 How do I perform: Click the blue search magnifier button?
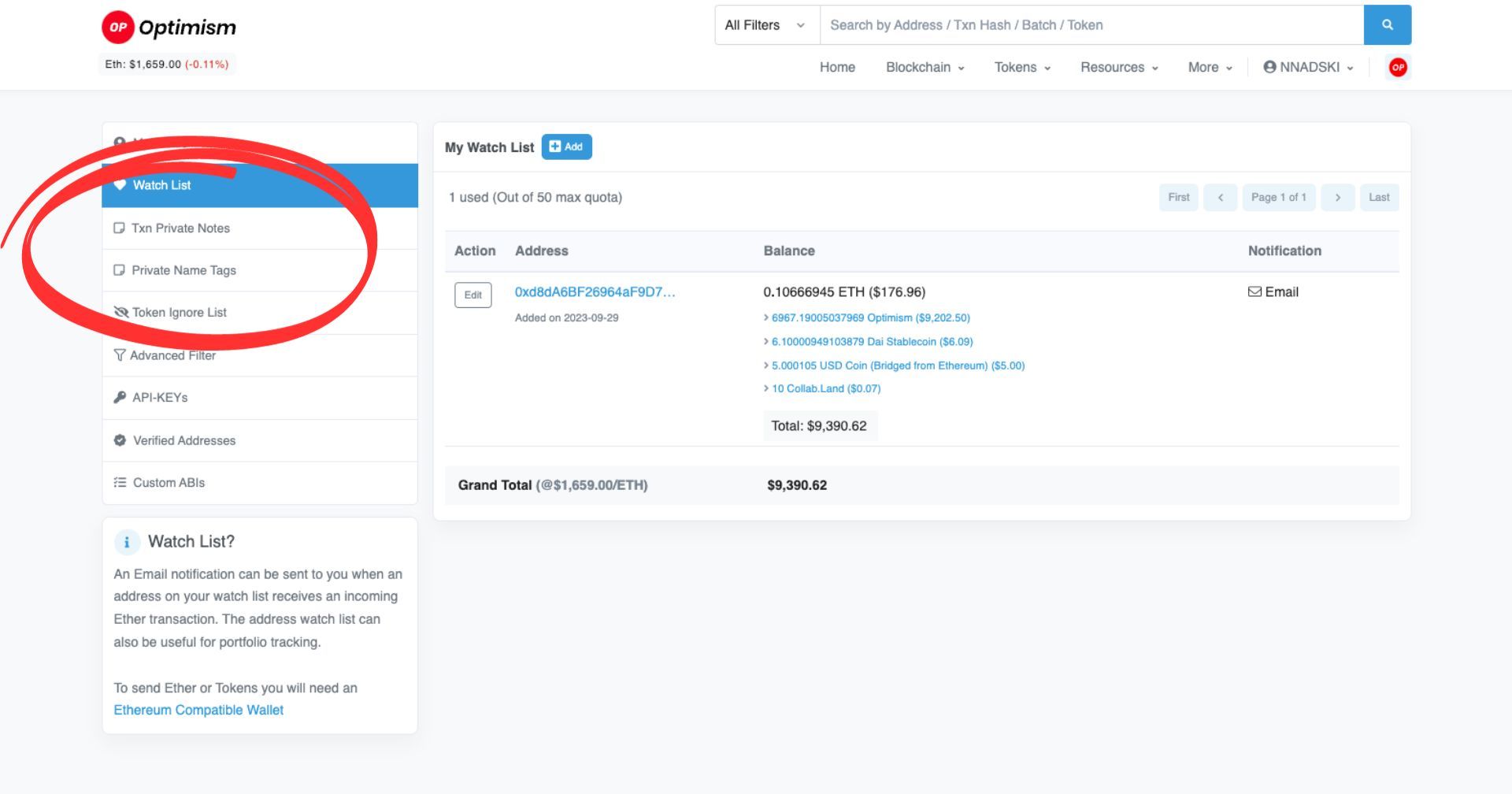[1387, 25]
